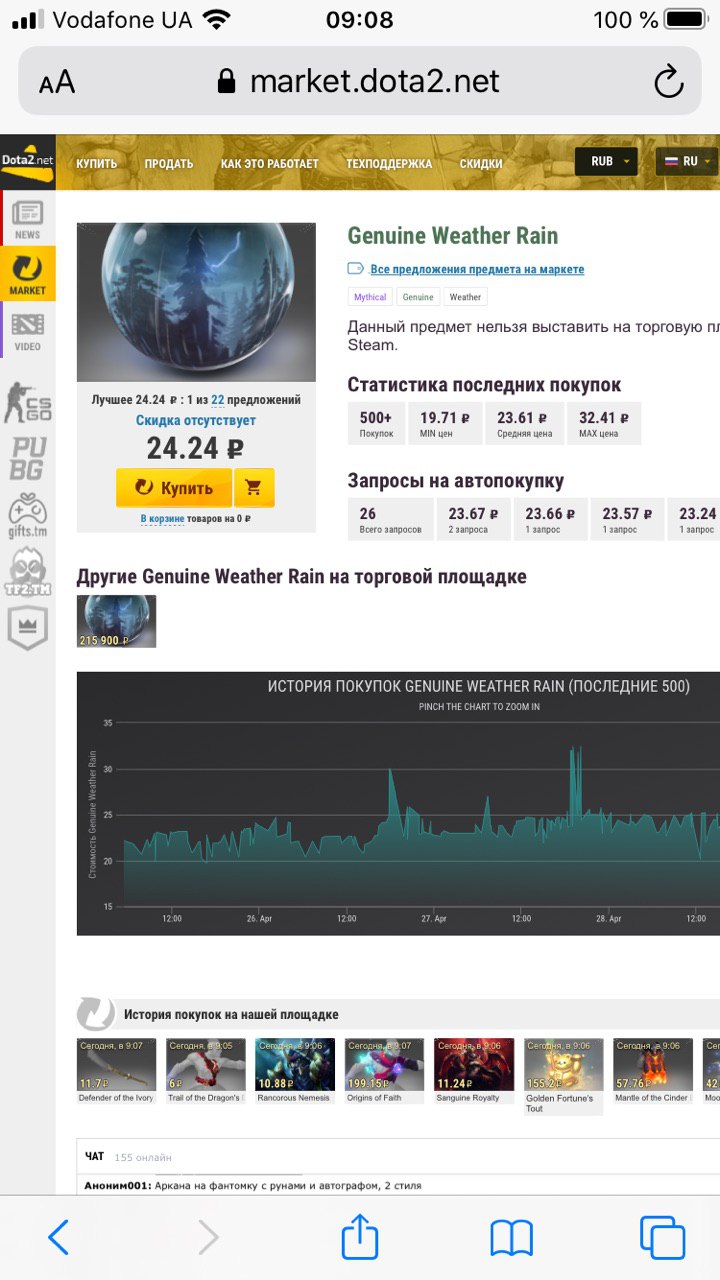Screen dimensions: 720x1280
Task: Add item to cart icon button
Action: click(254, 488)
